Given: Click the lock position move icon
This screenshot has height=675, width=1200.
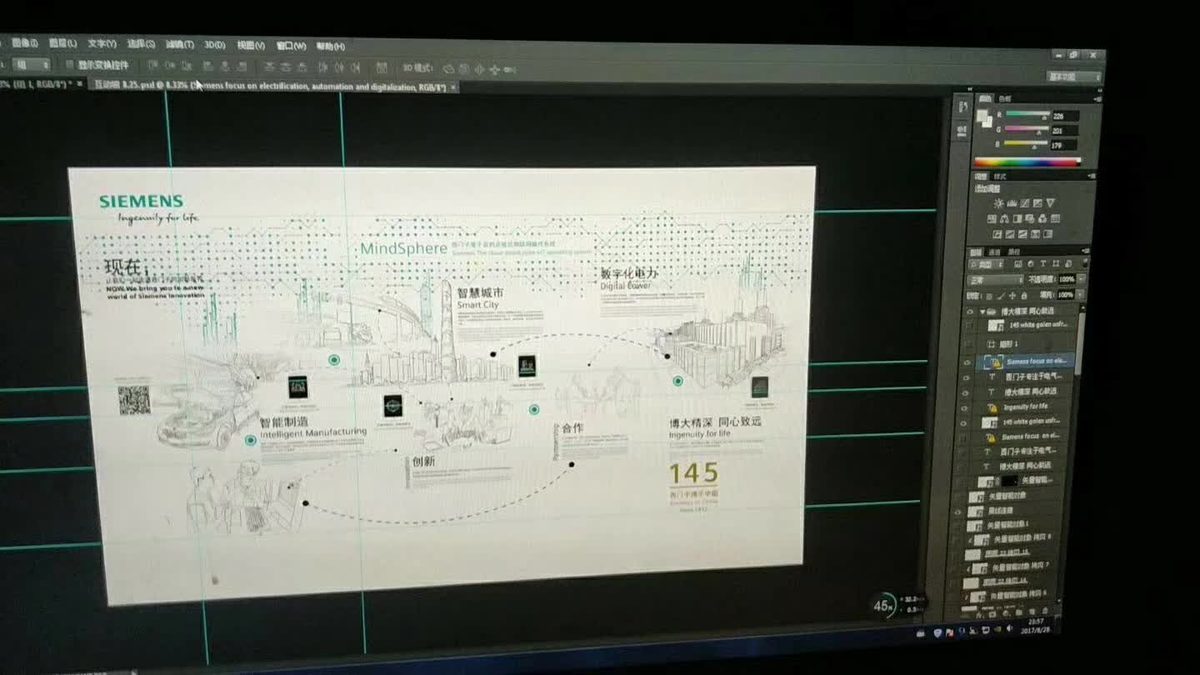Looking at the screenshot, I should click(x=1012, y=295).
